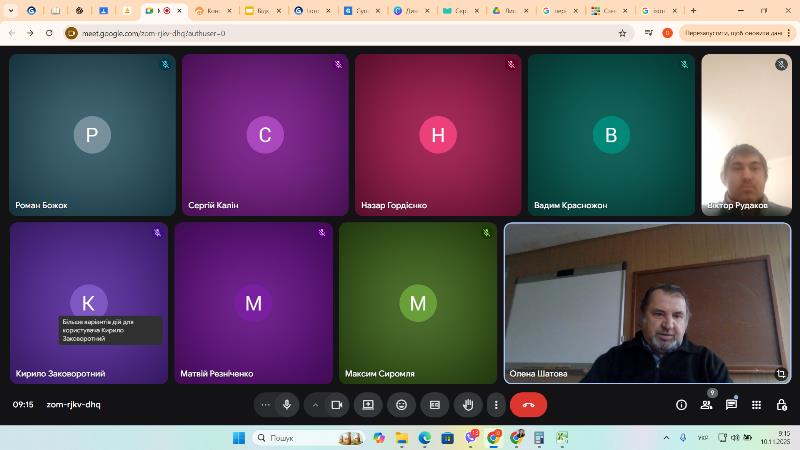Start presenting your screen
This screenshot has height=450, width=800.
(368, 405)
